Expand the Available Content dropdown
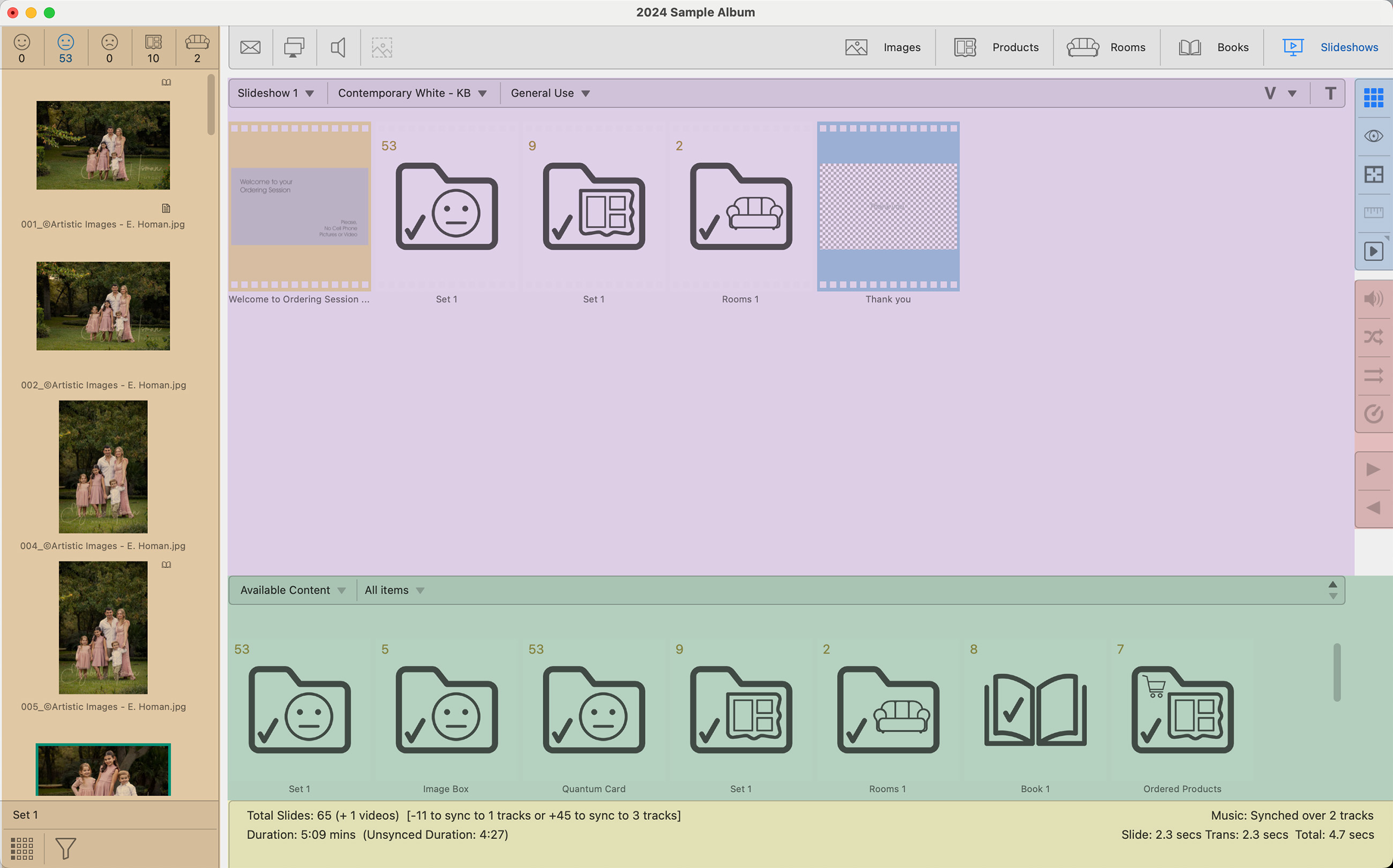 pos(293,590)
